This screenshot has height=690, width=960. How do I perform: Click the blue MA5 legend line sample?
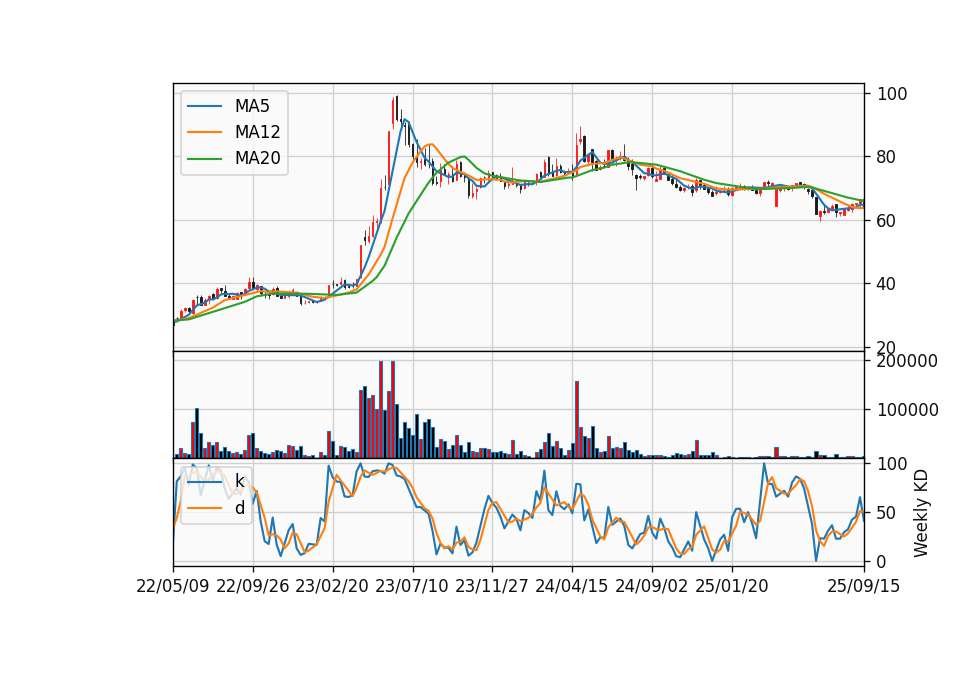click(x=204, y=106)
